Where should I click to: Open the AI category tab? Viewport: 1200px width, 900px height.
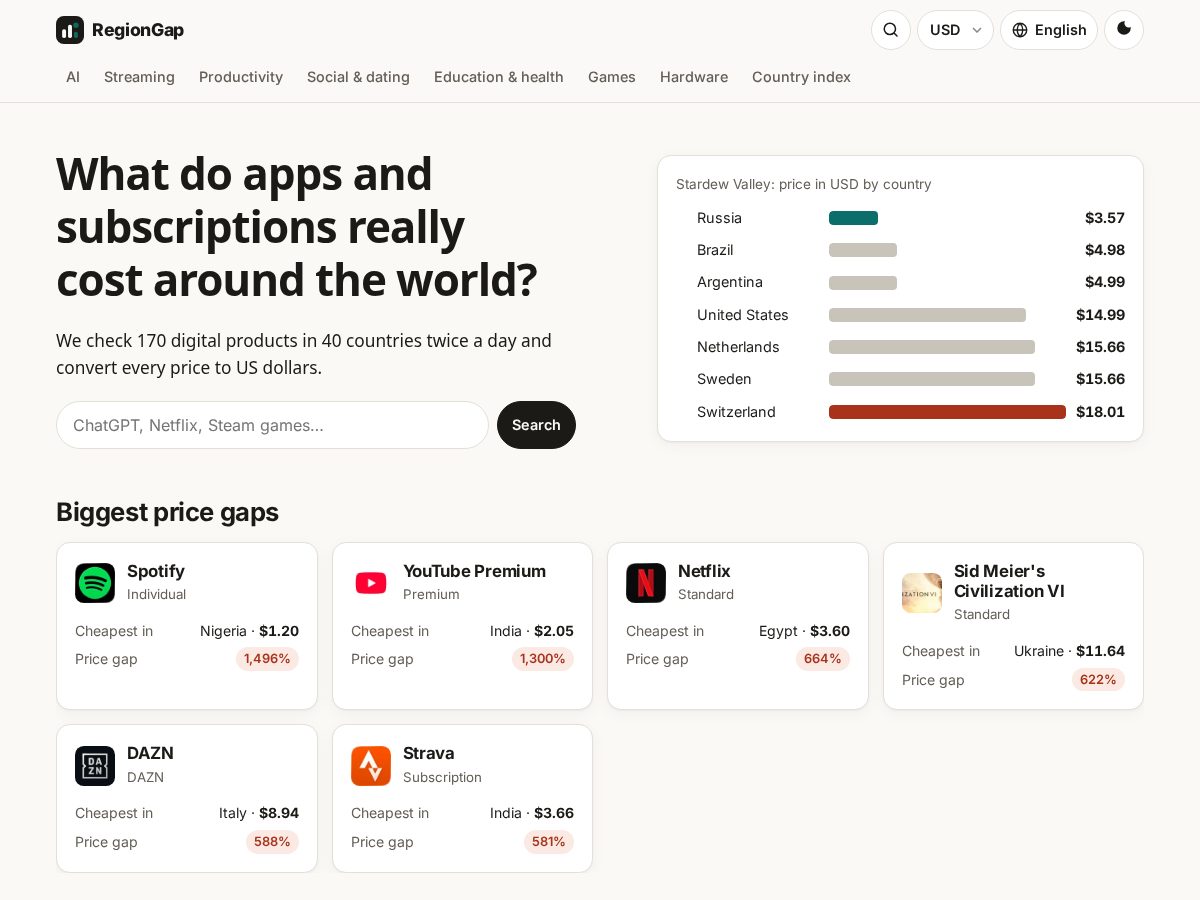73,77
